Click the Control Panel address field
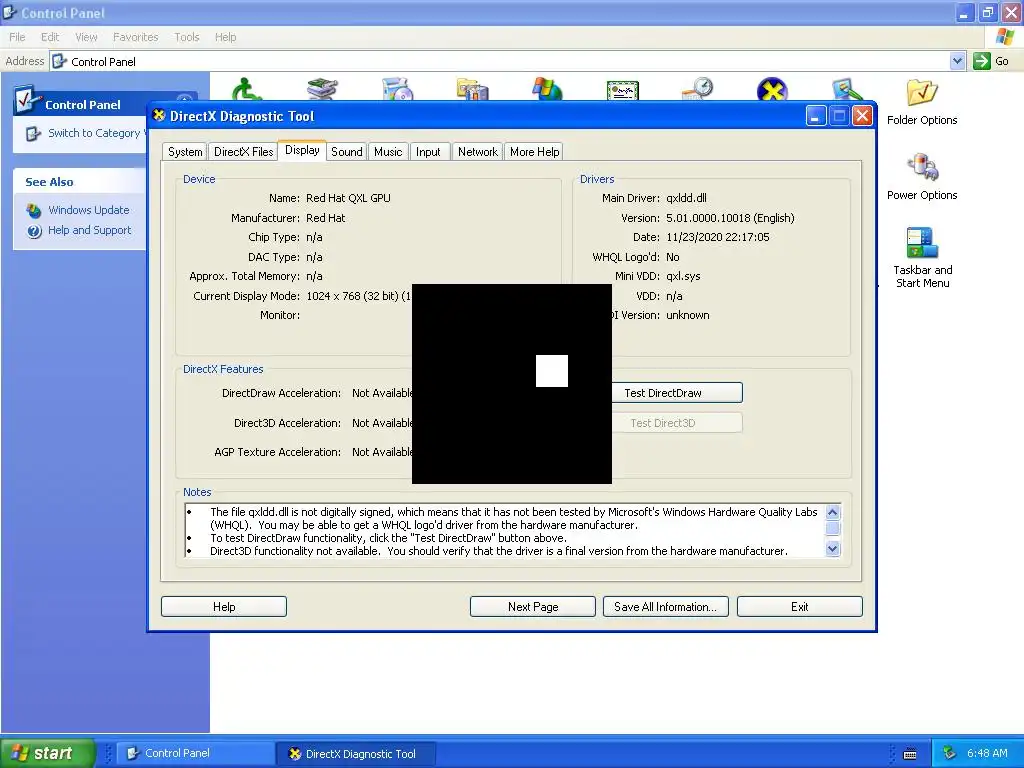 (x=507, y=61)
